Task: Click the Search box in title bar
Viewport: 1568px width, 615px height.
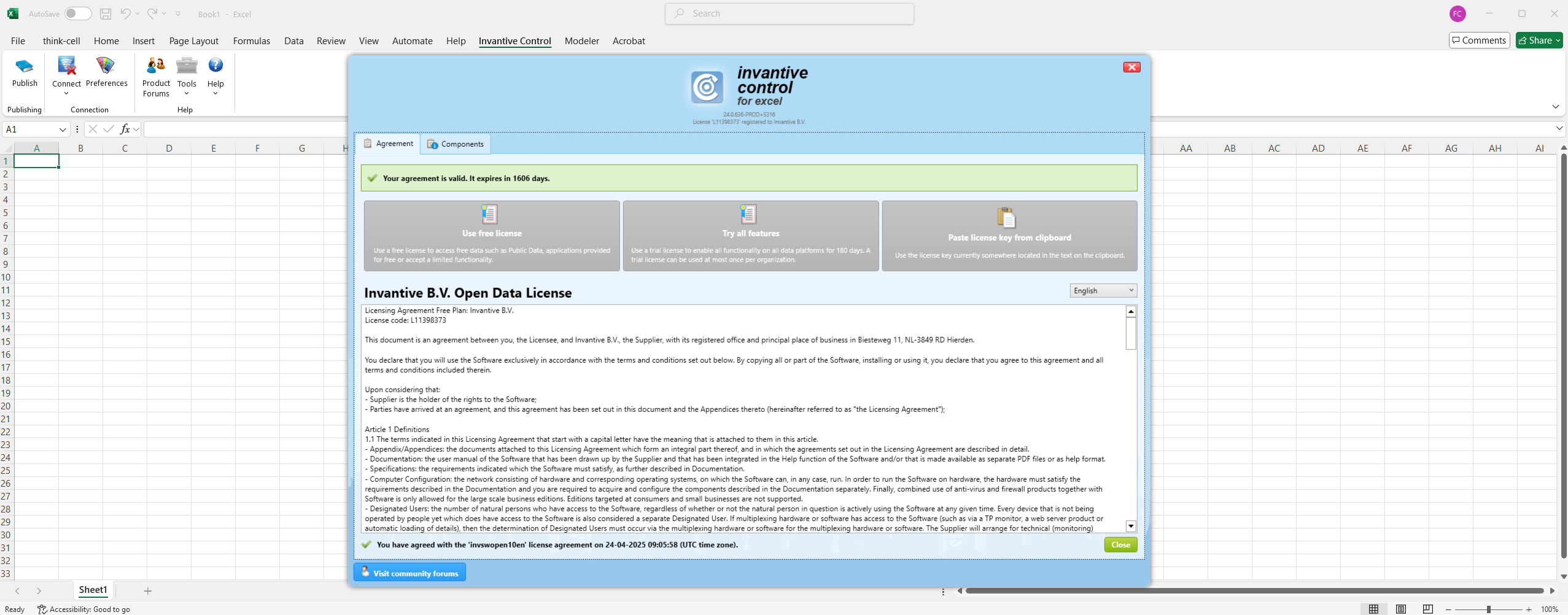Action: click(790, 14)
